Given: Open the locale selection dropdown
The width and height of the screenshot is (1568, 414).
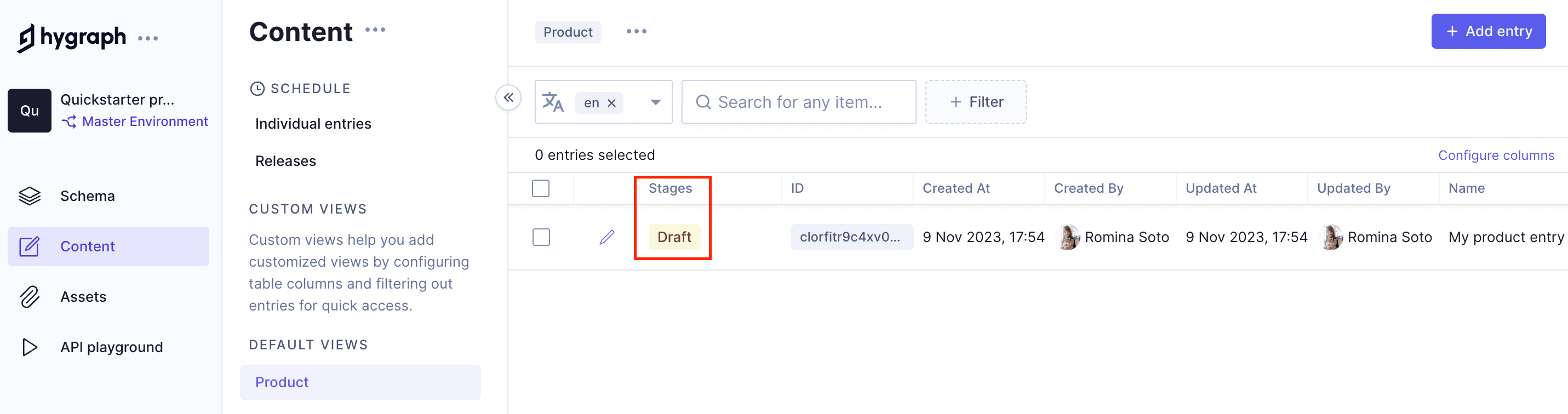Looking at the screenshot, I should 655,102.
